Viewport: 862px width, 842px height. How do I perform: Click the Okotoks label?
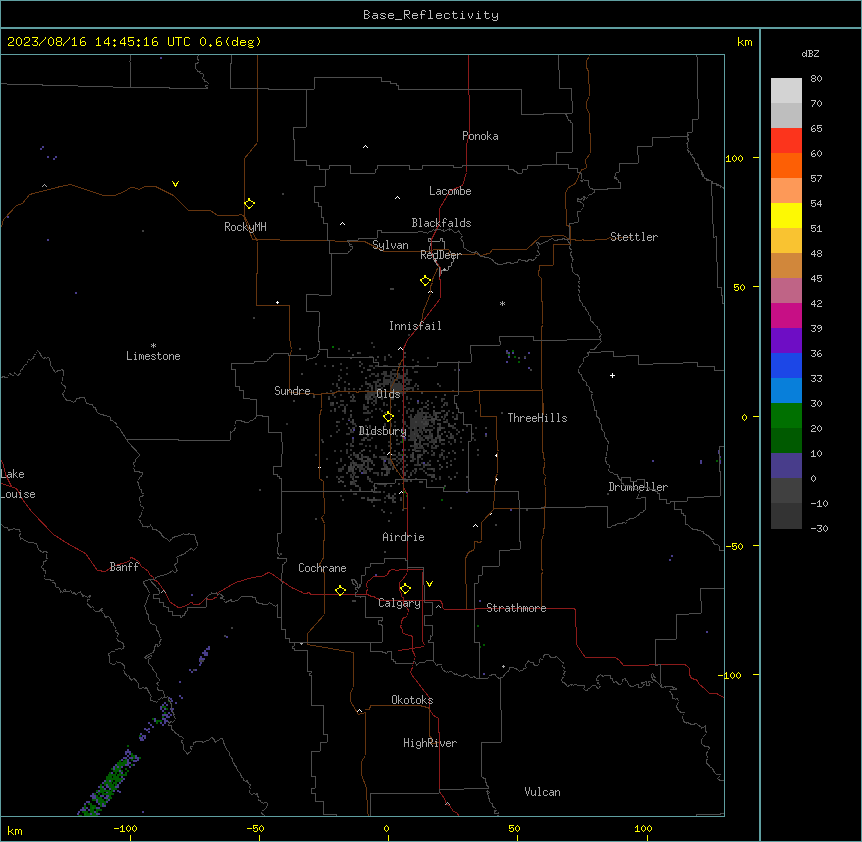412,700
